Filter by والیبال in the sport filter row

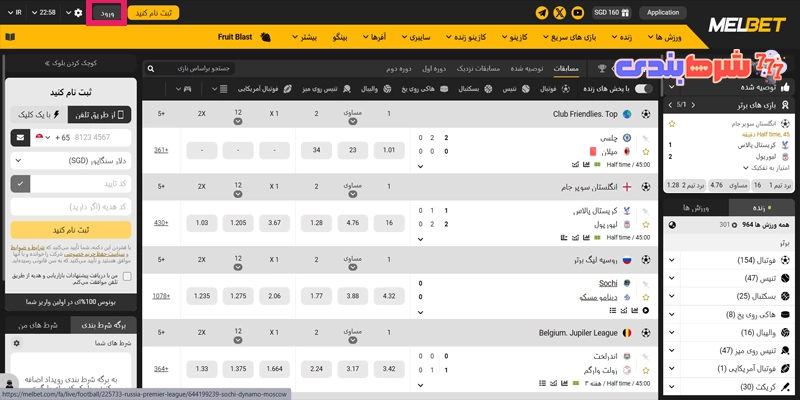click(375, 89)
